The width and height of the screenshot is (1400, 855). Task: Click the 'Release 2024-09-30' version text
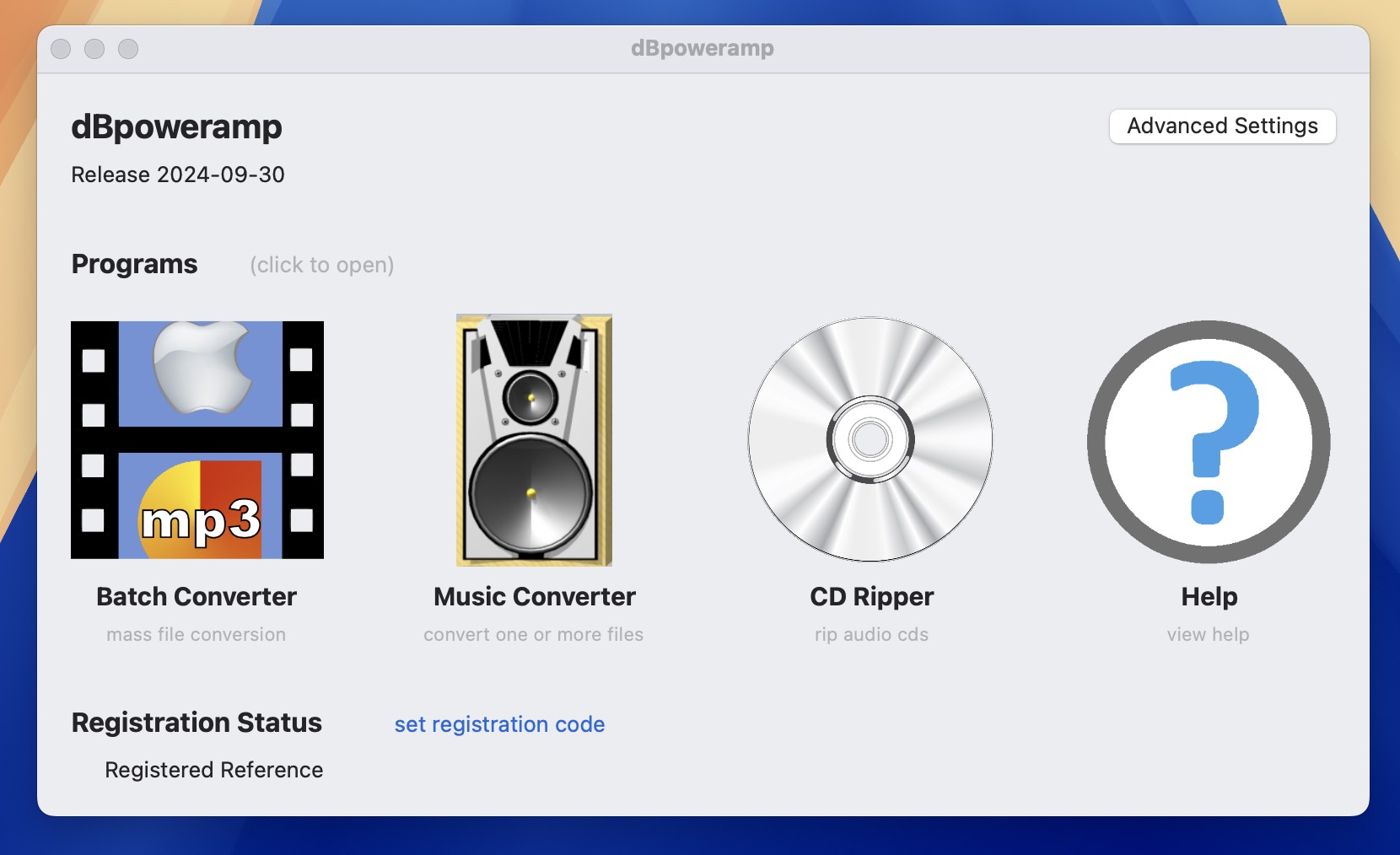tap(178, 175)
